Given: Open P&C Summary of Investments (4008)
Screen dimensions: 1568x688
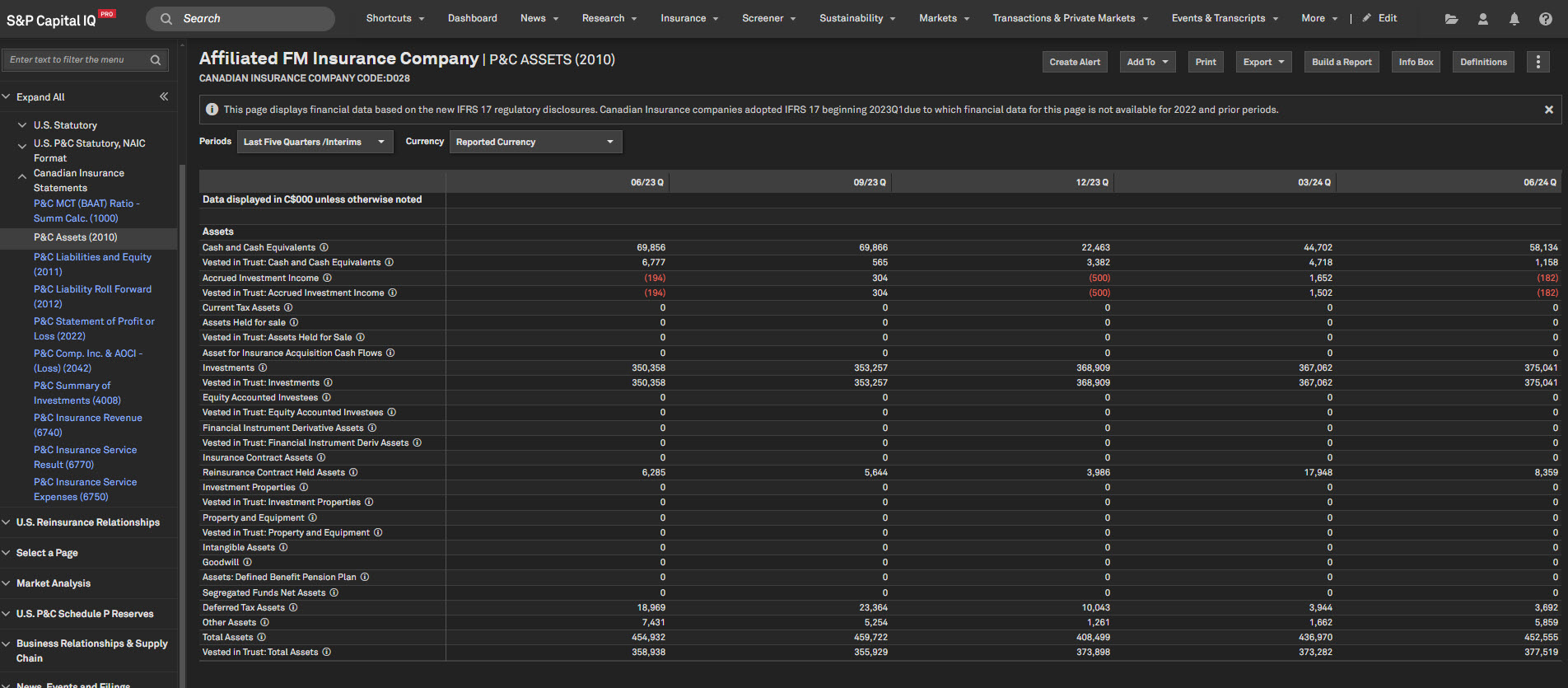Looking at the screenshot, I should click(x=77, y=393).
